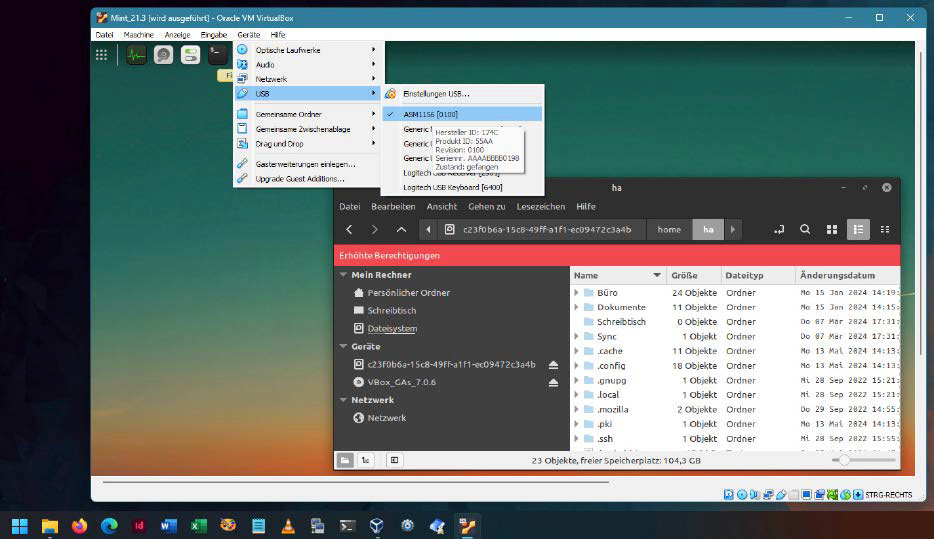Open the Bearbeiten menu in file manager
Viewport: 934px width, 539px height.
393,206
